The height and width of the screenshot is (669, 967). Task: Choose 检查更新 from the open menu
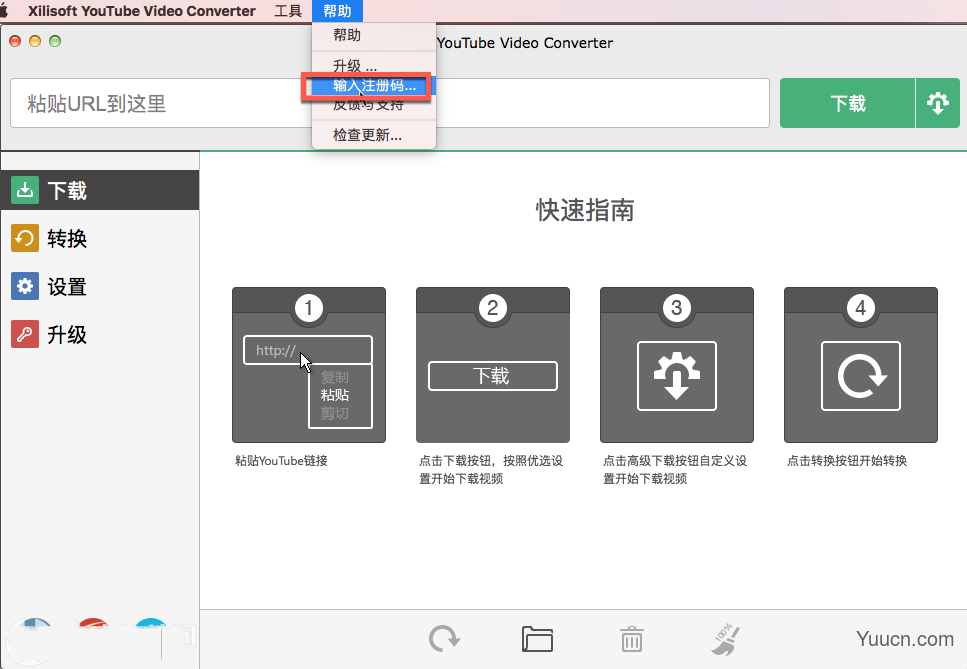point(372,134)
